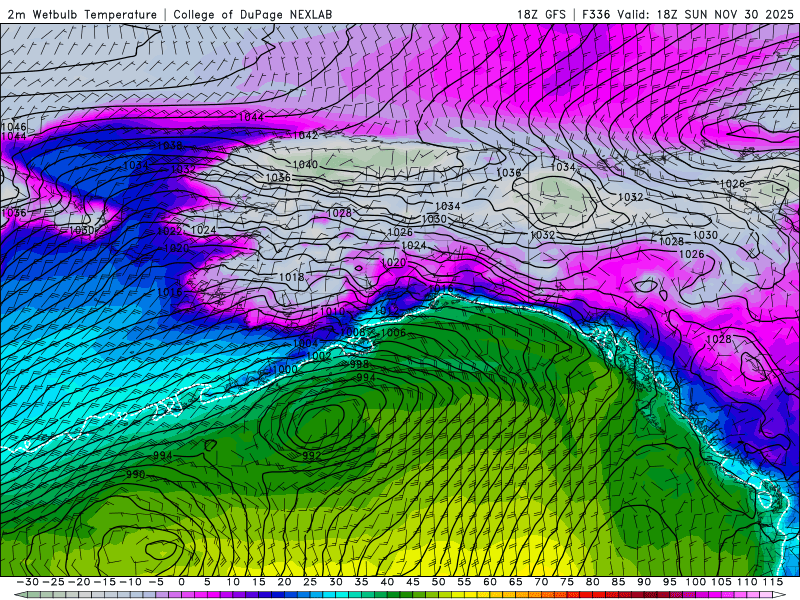Screen dimensions: 800x600
Task: Click the 1006 isobar label
Action: [x=393, y=333]
